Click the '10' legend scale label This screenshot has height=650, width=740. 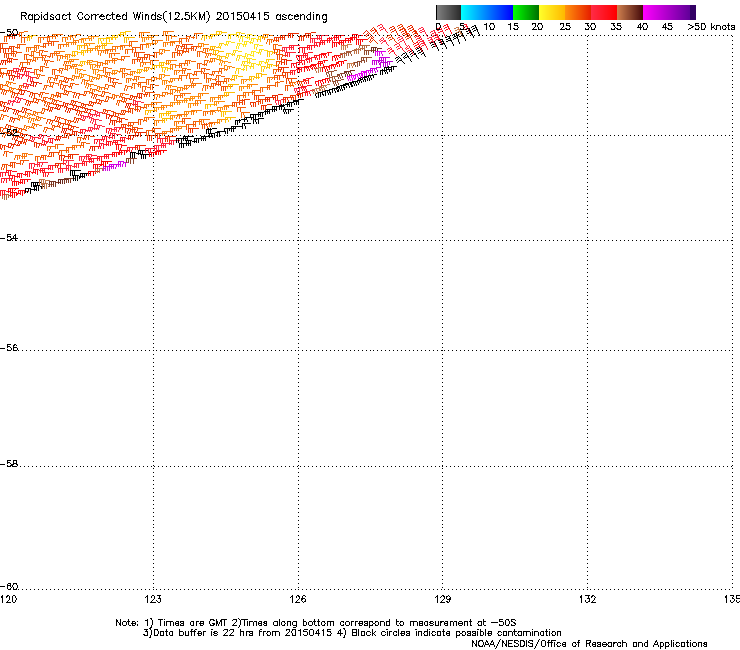pyautogui.click(x=489, y=27)
